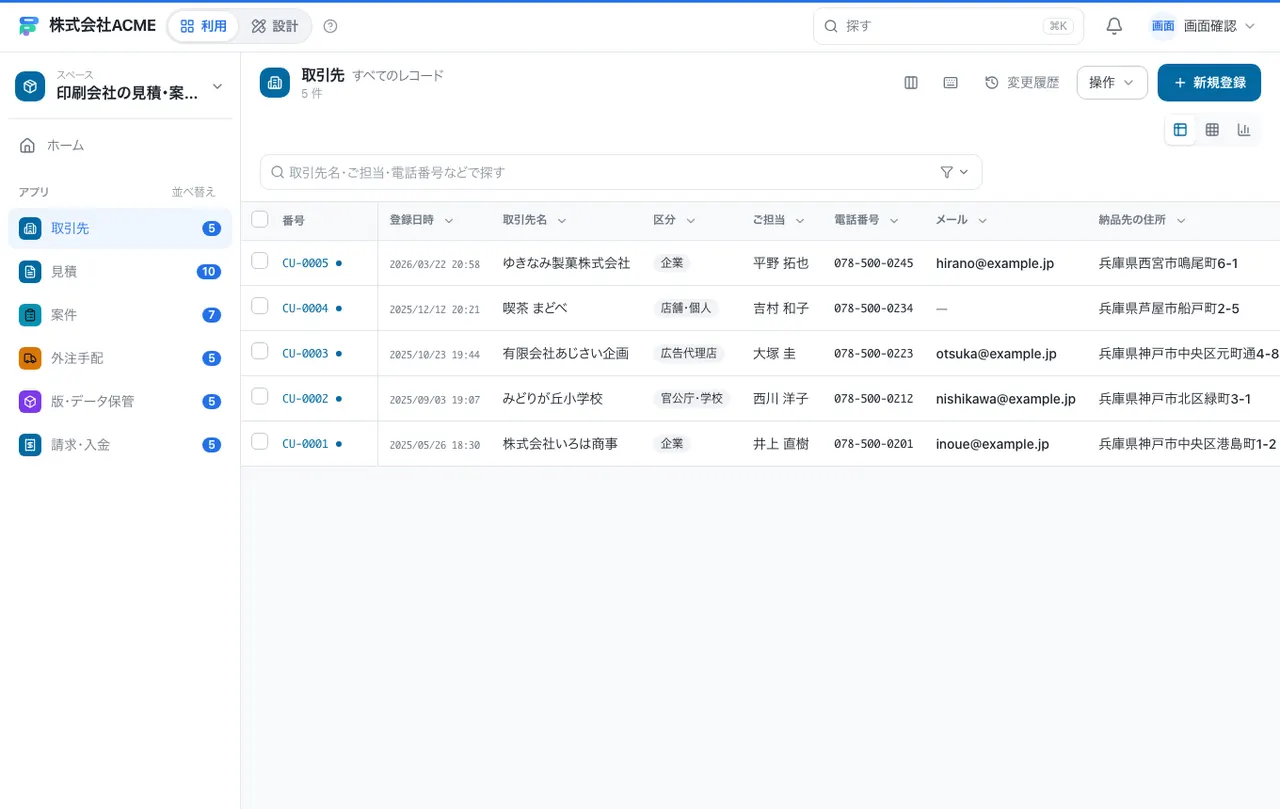Open the 区分 column menu
This screenshot has height=809, width=1280.
click(x=691, y=220)
